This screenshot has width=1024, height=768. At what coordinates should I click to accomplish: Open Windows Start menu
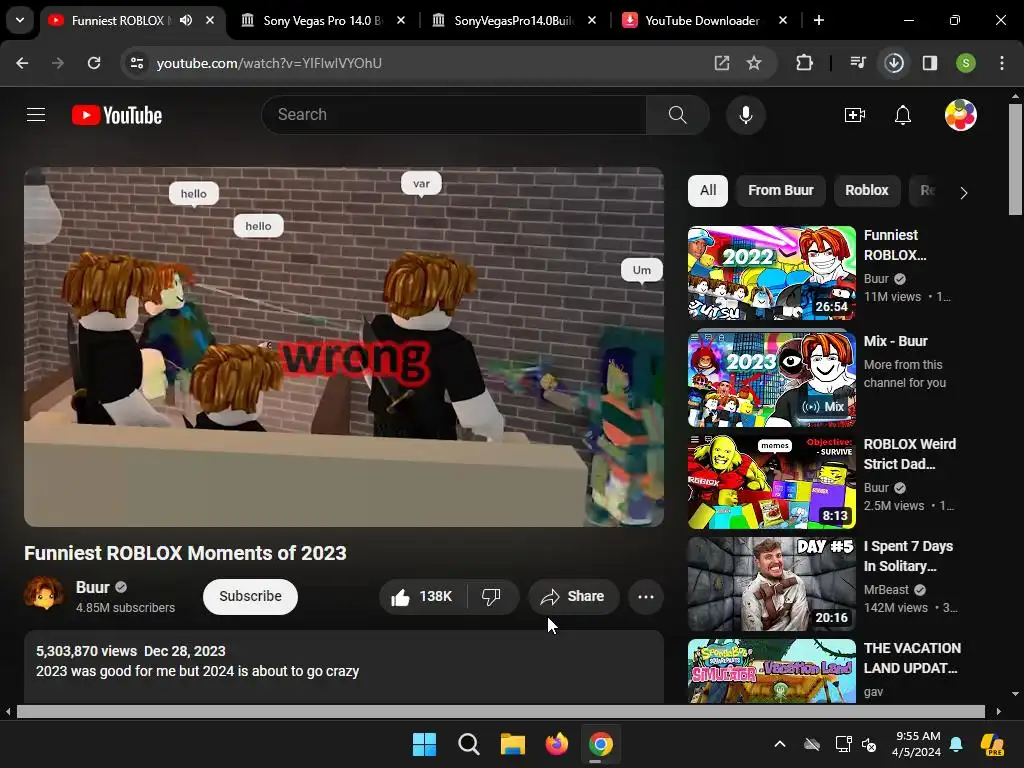424,744
